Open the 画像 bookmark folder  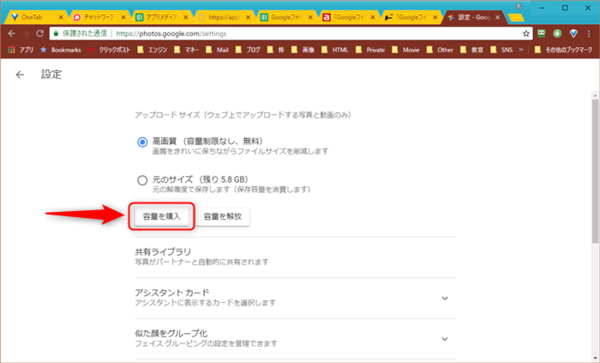tap(303, 50)
